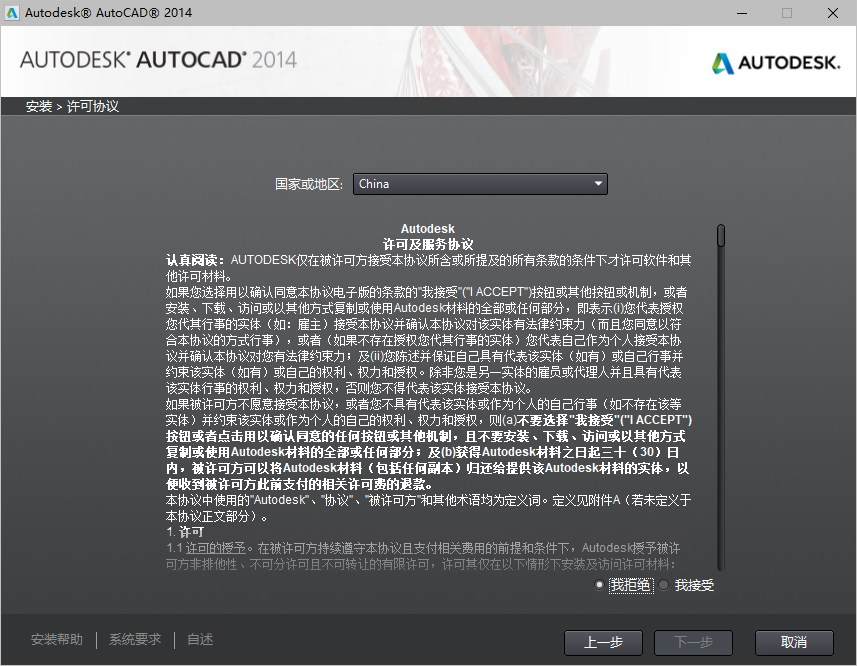Select the 我拒绝 radio button
This screenshot has height=666, width=857.
click(597, 585)
